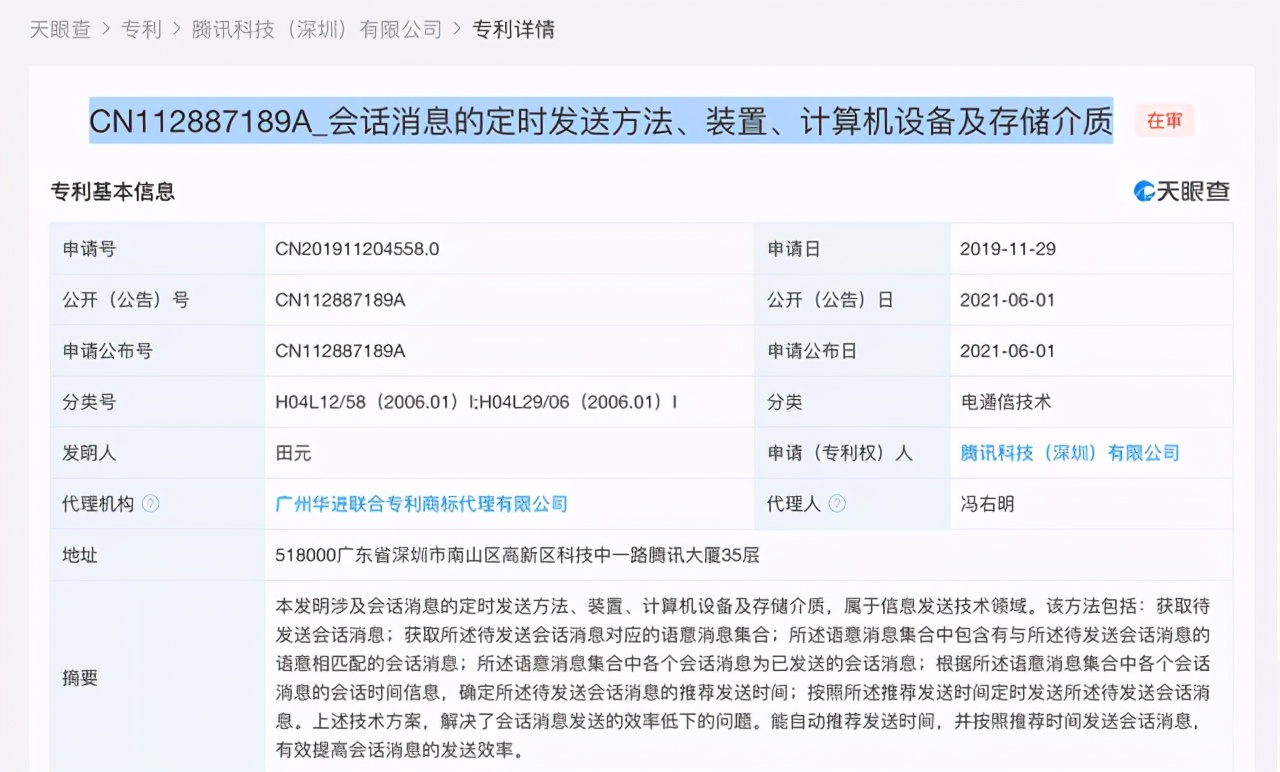Click the 摘要 row label
The height and width of the screenshot is (772, 1280).
click(x=80, y=678)
